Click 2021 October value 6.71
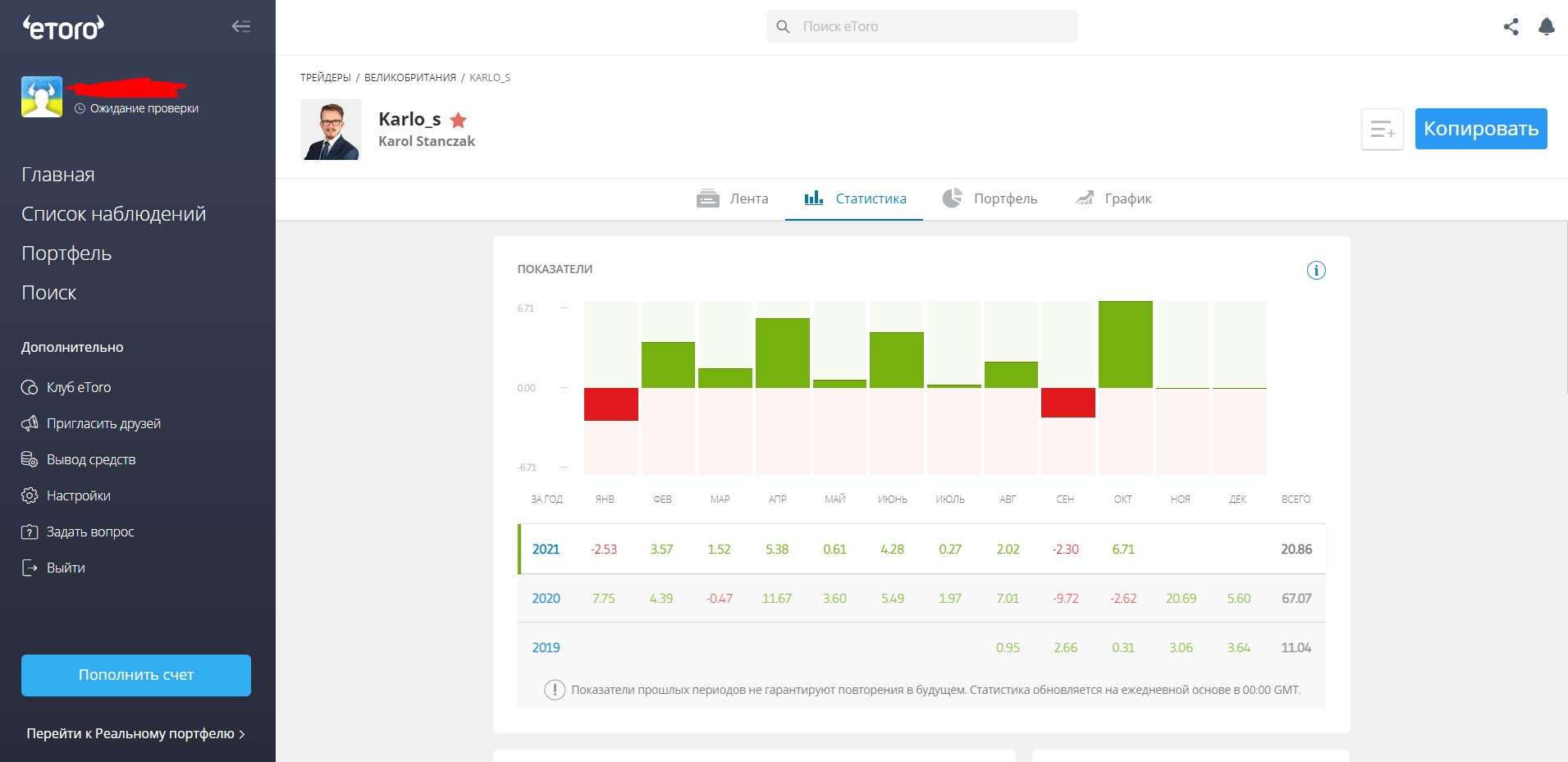The height and width of the screenshot is (762, 1568). pyautogui.click(x=1123, y=549)
